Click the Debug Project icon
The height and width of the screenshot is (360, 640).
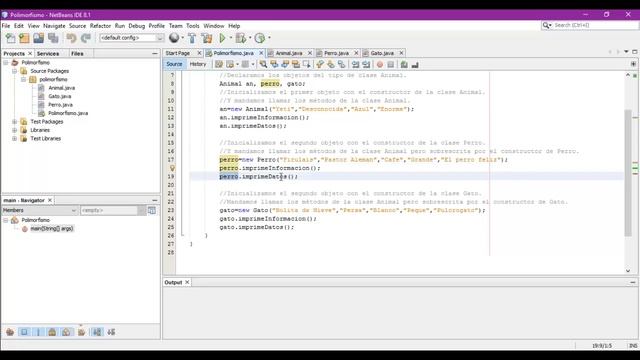pos(241,38)
